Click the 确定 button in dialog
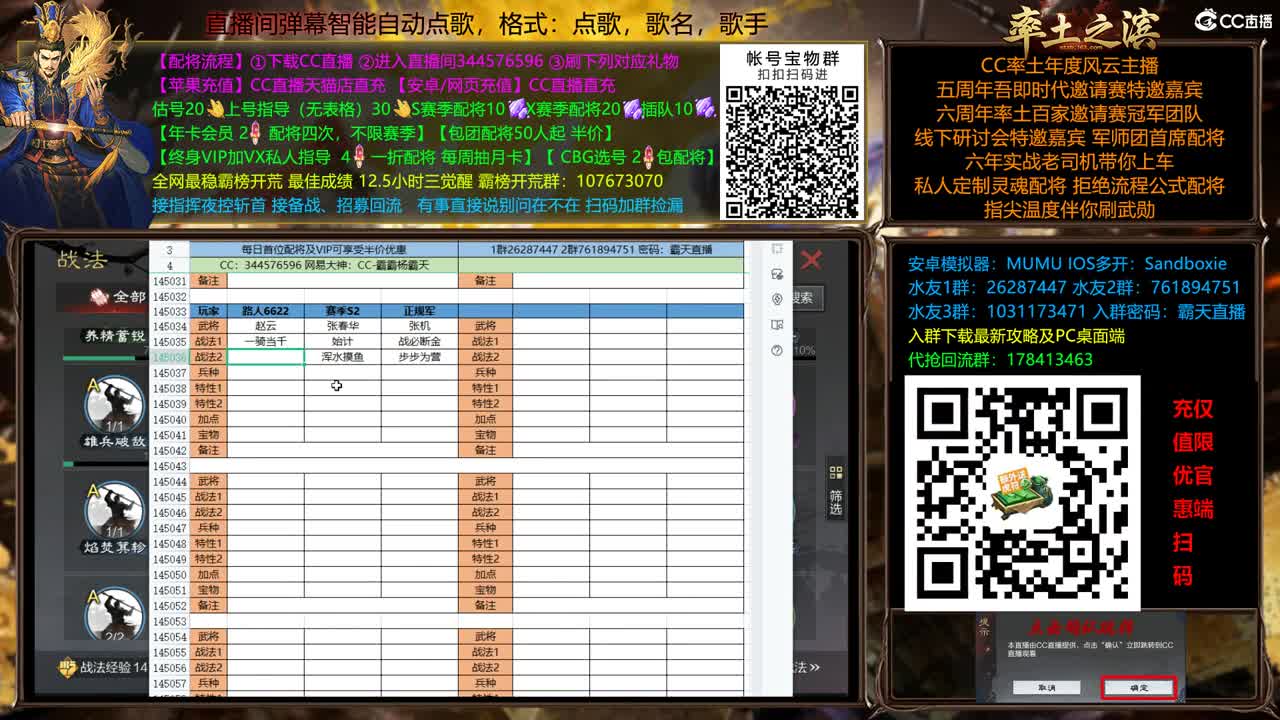Viewport: 1280px width, 720px height. pyautogui.click(x=1138, y=688)
